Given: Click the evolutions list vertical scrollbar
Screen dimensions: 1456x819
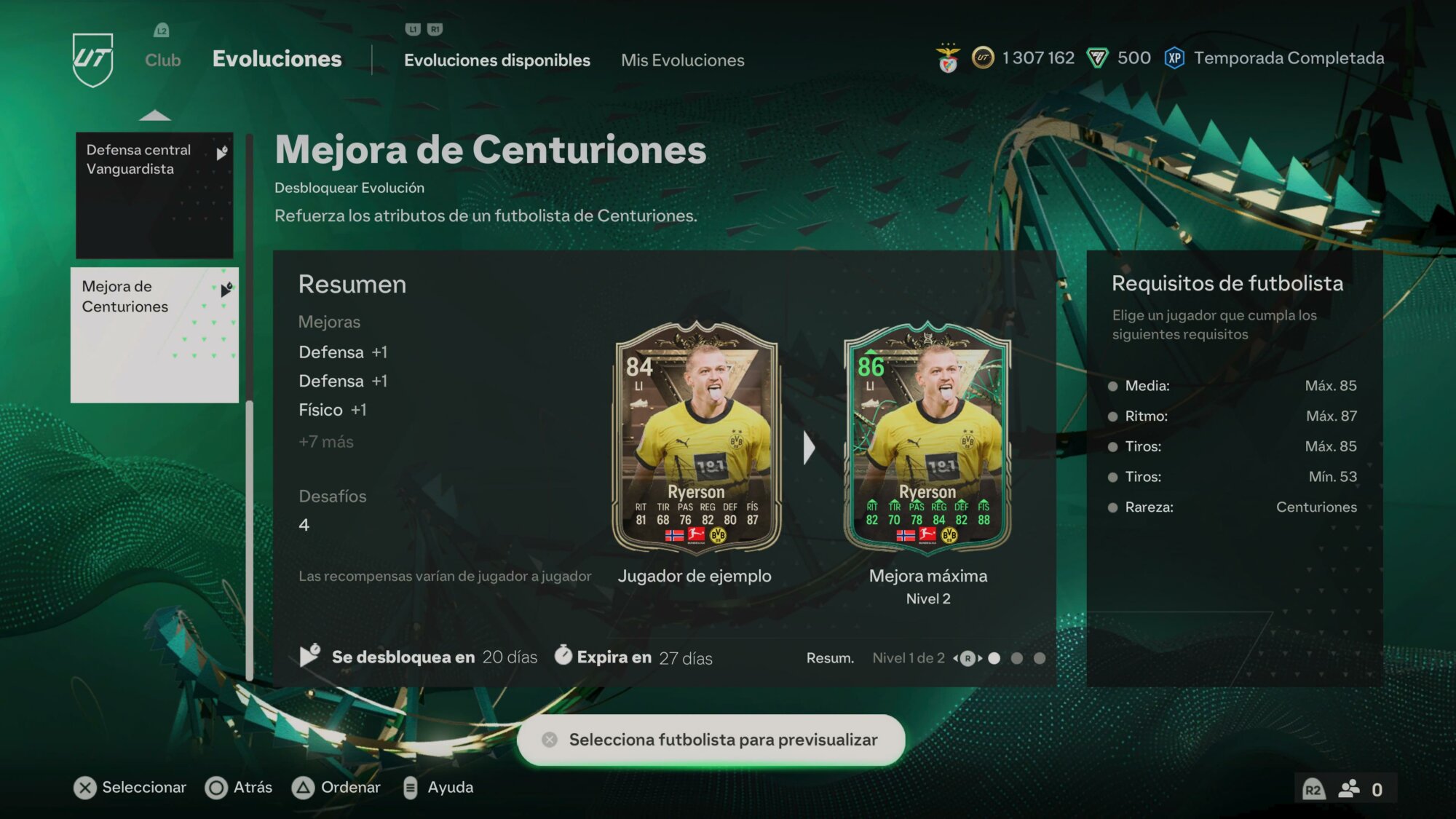Looking at the screenshot, I should [x=250, y=408].
